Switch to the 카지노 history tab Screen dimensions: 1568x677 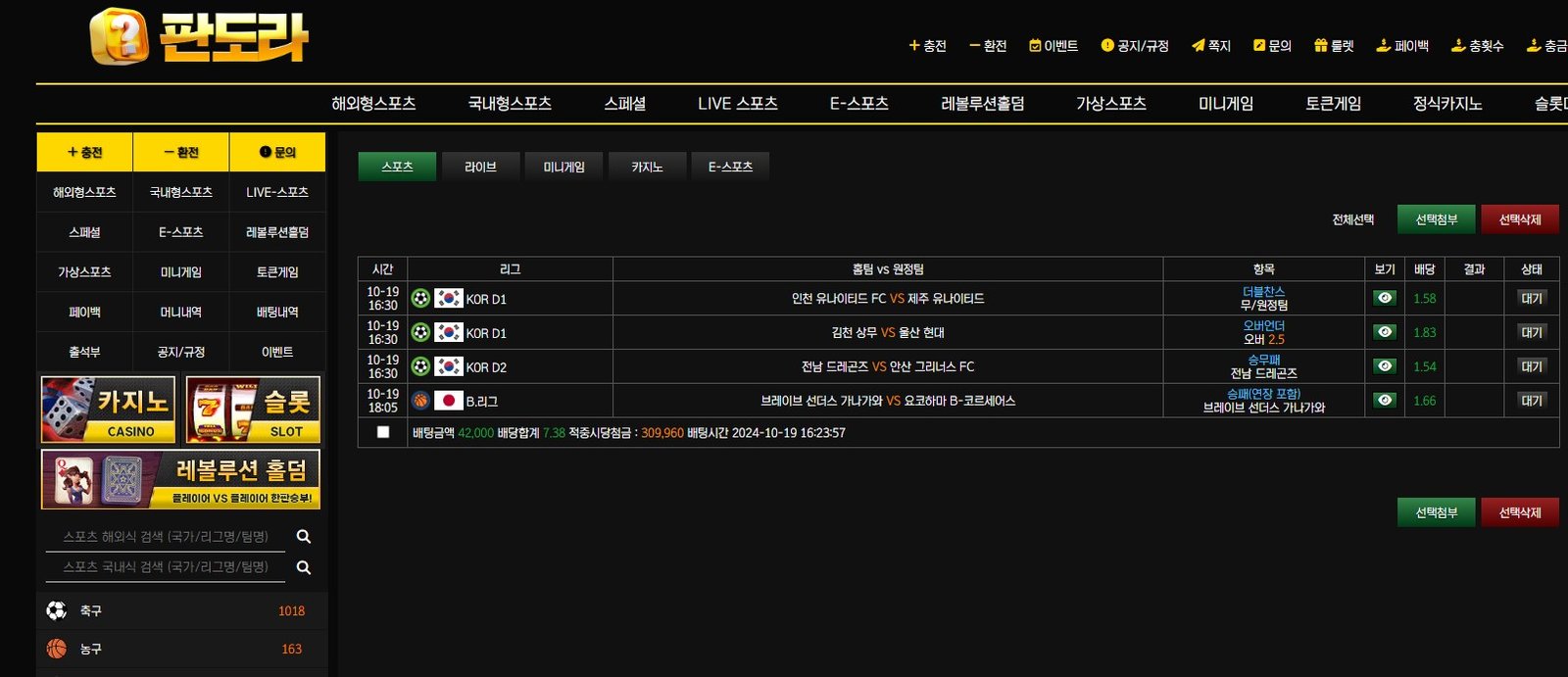point(647,167)
